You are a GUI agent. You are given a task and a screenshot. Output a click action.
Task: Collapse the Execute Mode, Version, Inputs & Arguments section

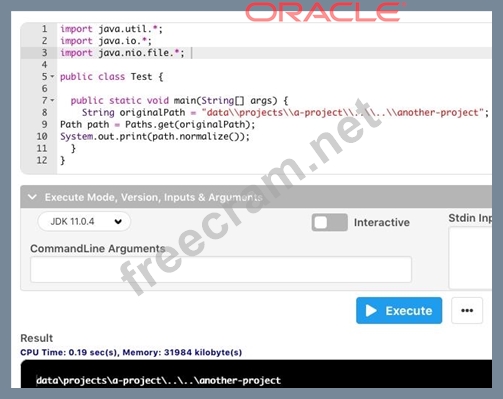(x=32, y=197)
